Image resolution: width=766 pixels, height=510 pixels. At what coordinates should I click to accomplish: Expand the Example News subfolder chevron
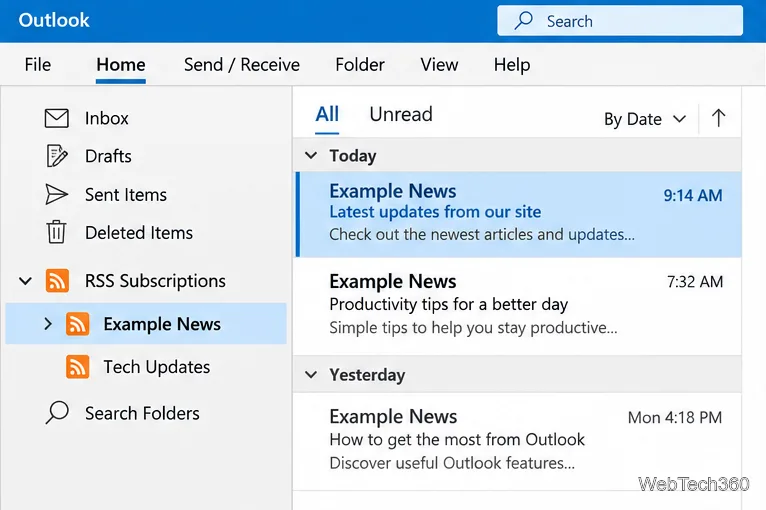(48, 323)
